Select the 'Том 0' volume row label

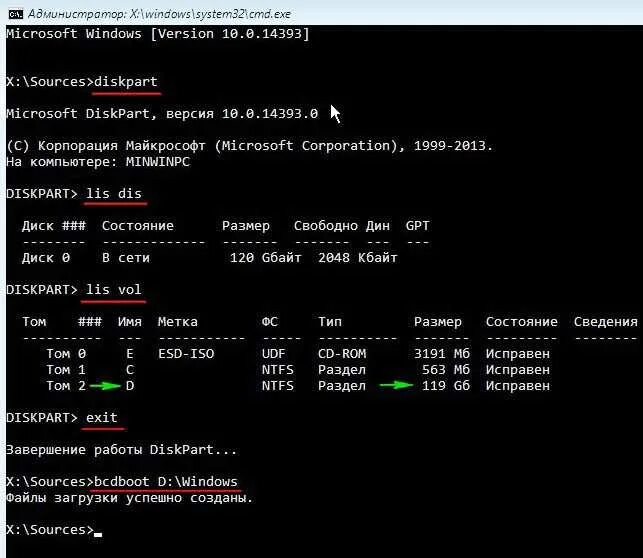pos(66,353)
